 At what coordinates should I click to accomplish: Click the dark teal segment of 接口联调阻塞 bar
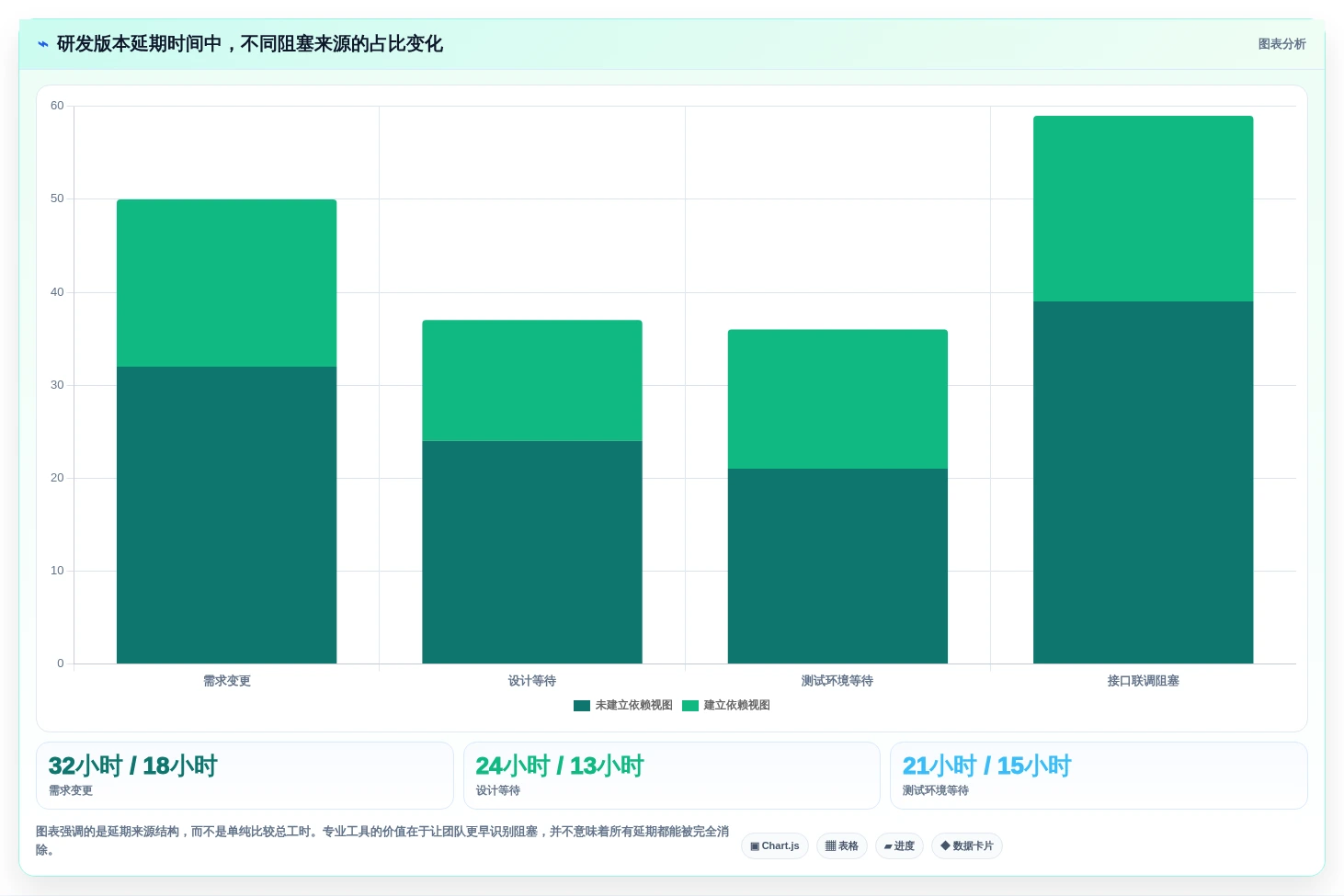coord(1144,482)
